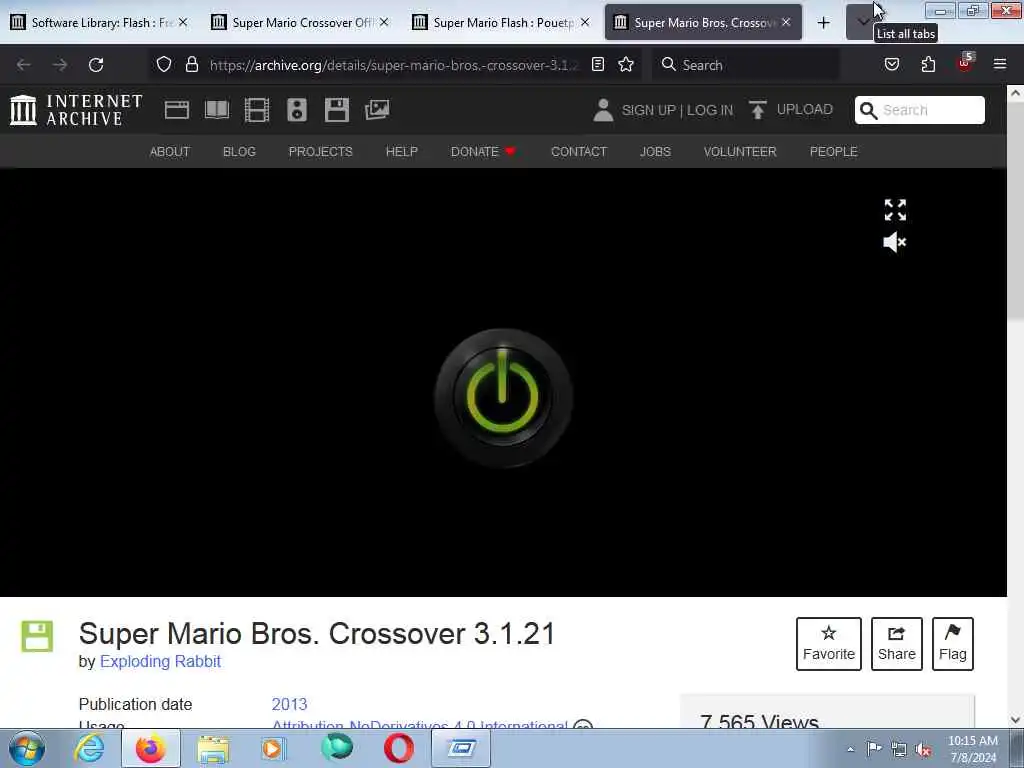This screenshot has height=768, width=1024.
Task: Click the UPLOAD link text
Action: click(x=805, y=109)
